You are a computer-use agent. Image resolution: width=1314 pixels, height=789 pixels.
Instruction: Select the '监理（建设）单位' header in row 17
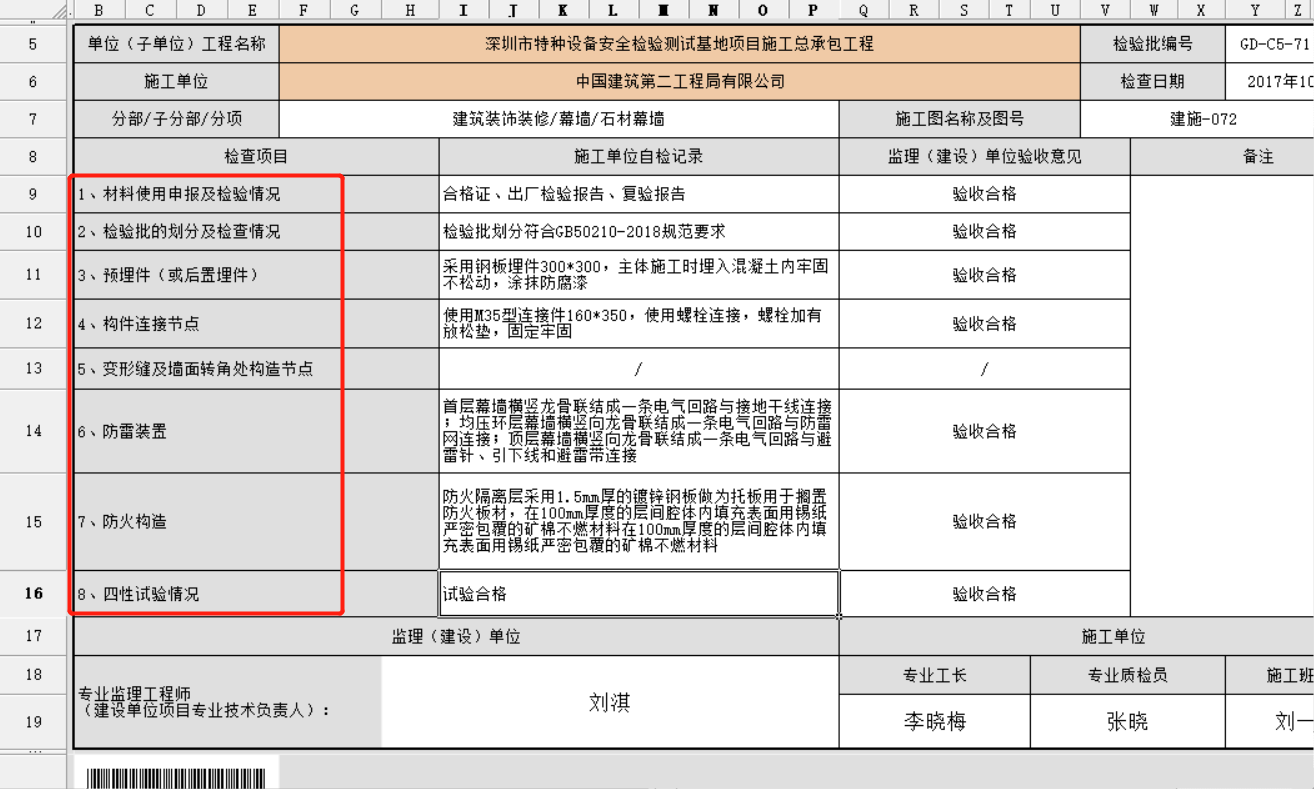456,637
